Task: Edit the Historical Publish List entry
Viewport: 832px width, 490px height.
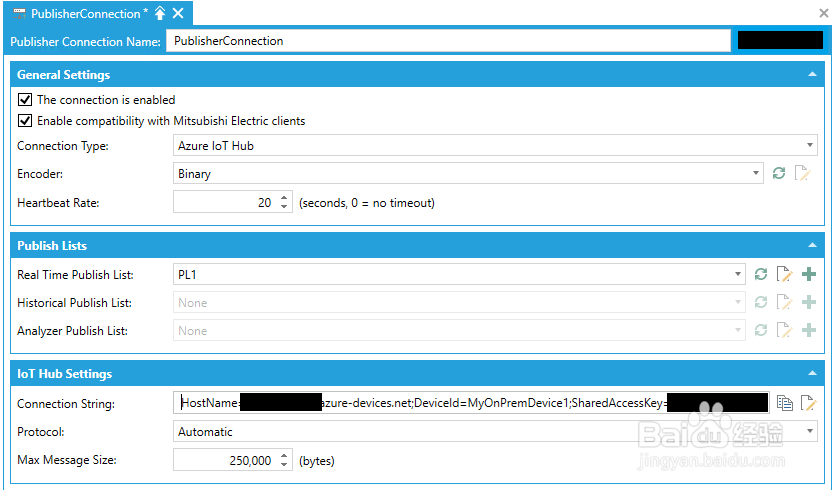Action: point(784,303)
